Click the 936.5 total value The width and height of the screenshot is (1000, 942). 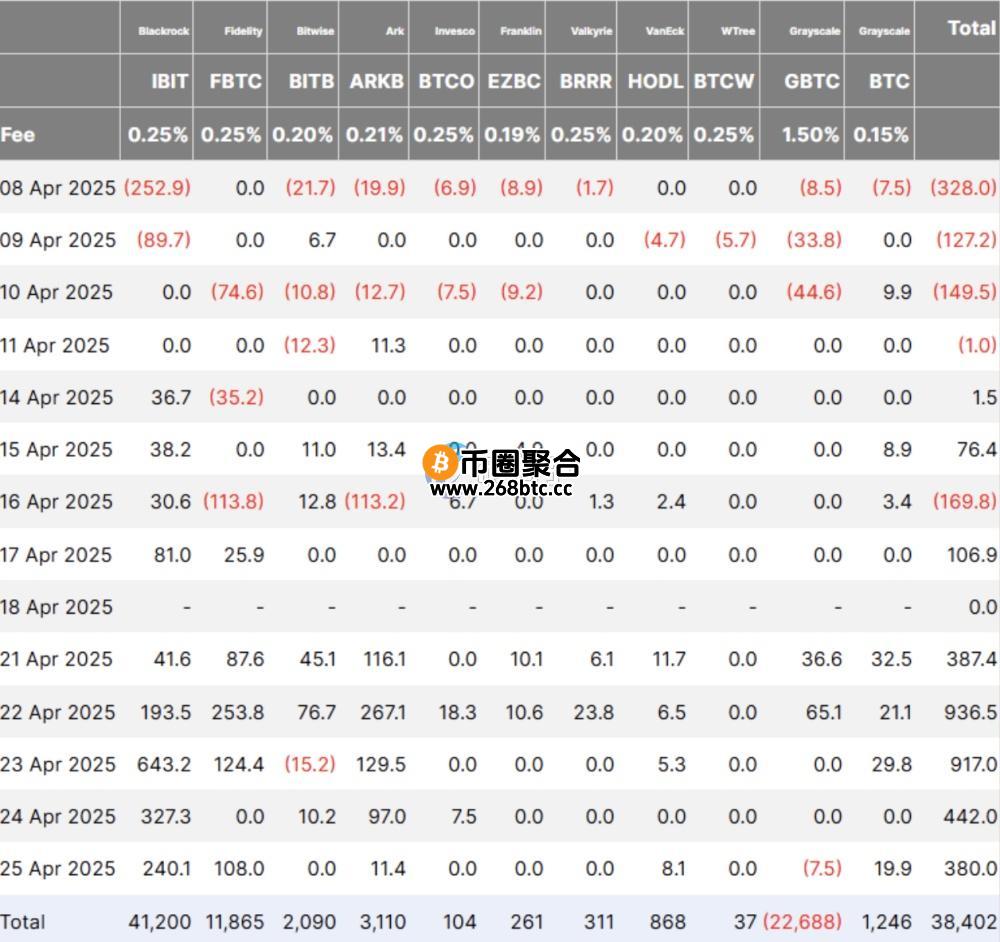click(971, 713)
